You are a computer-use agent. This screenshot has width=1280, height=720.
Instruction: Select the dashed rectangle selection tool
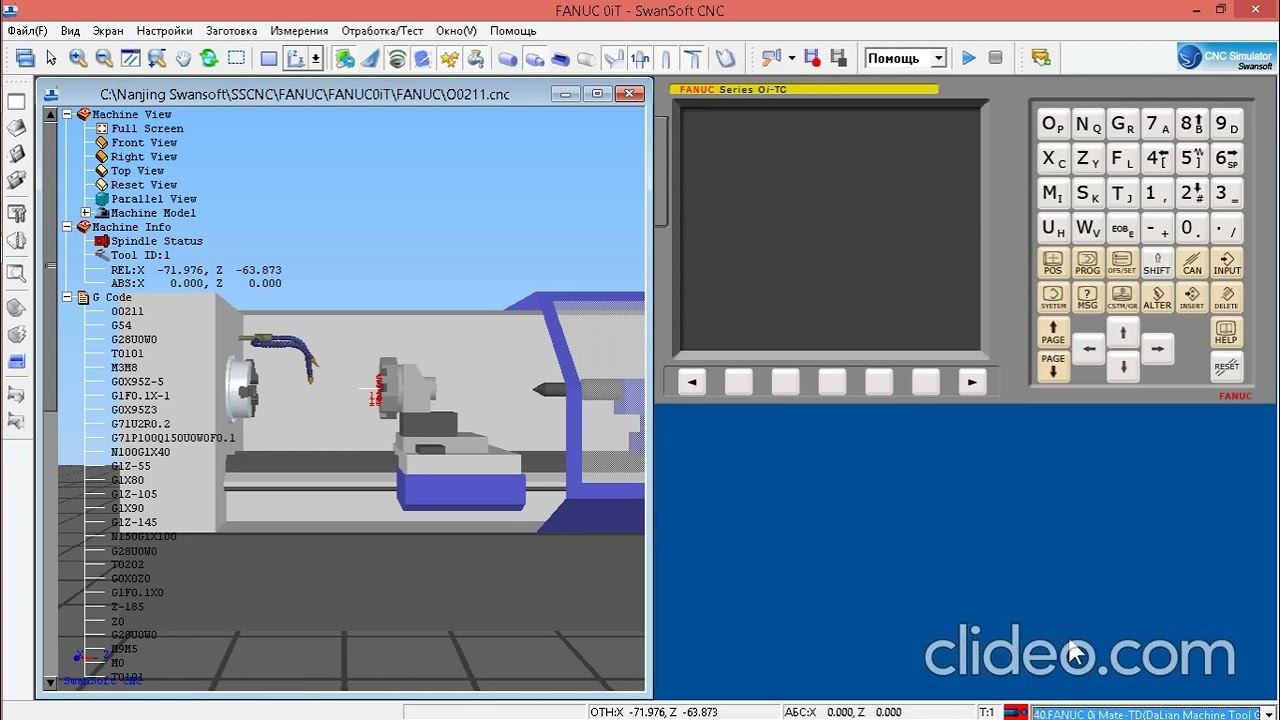pos(236,58)
